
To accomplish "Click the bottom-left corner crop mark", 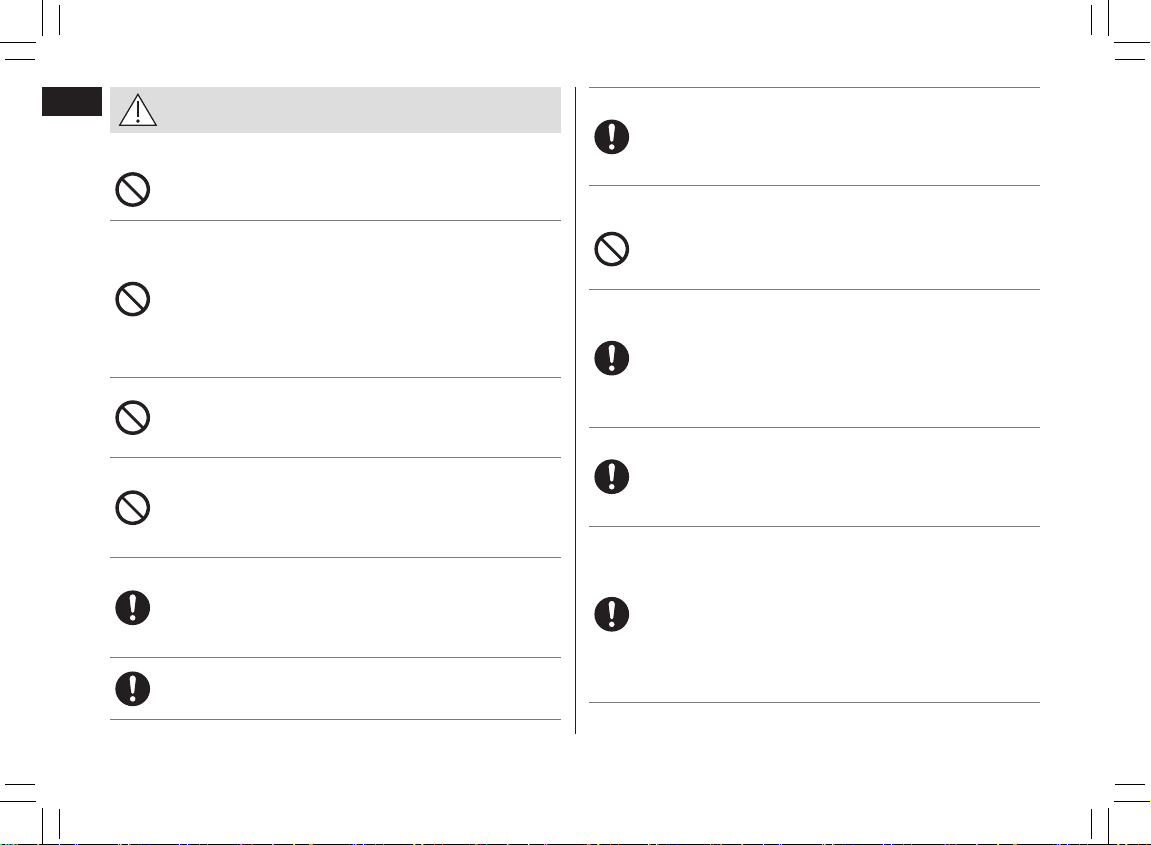I will [29, 813].
